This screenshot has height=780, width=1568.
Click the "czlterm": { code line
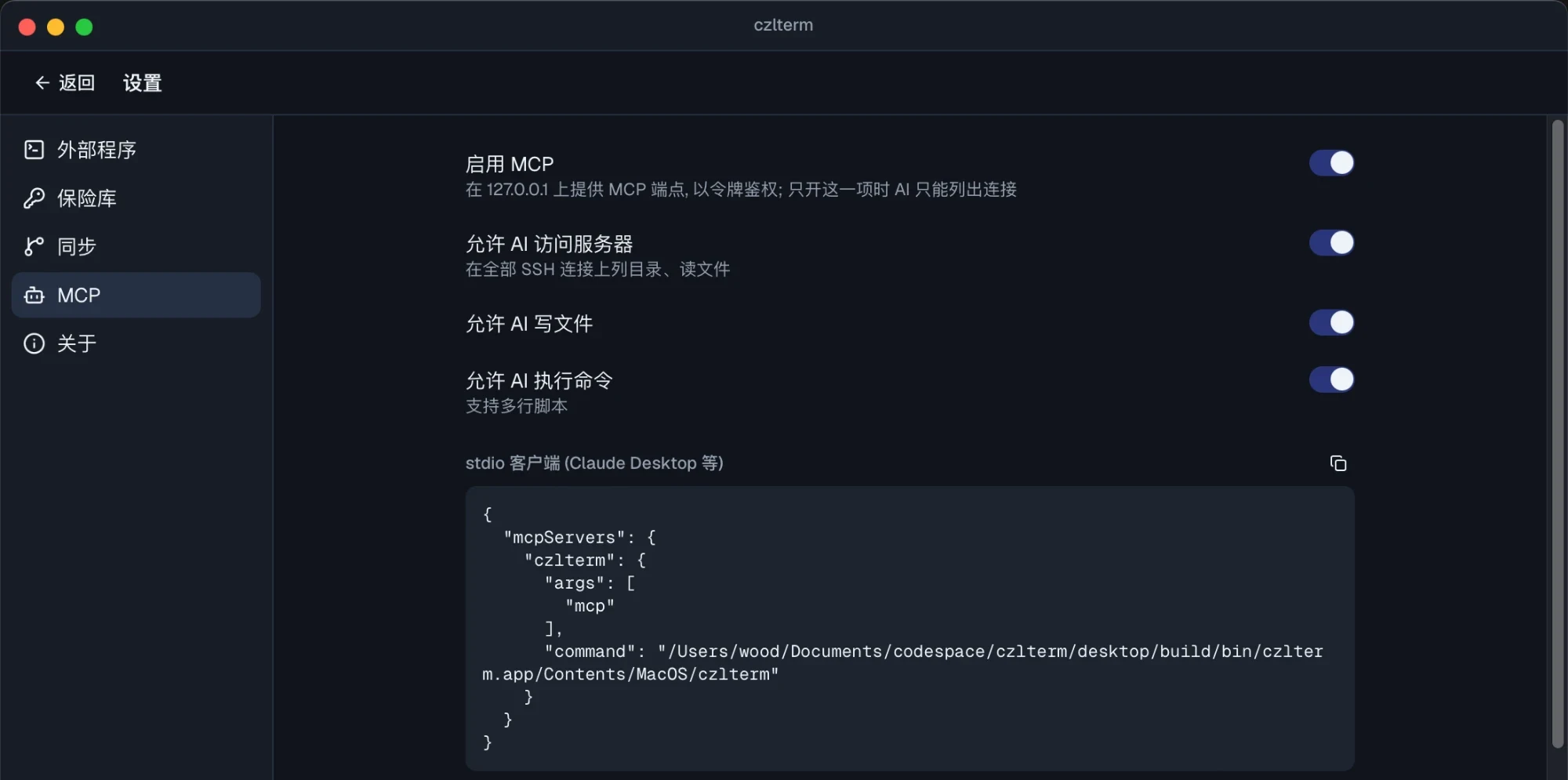(x=585, y=561)
